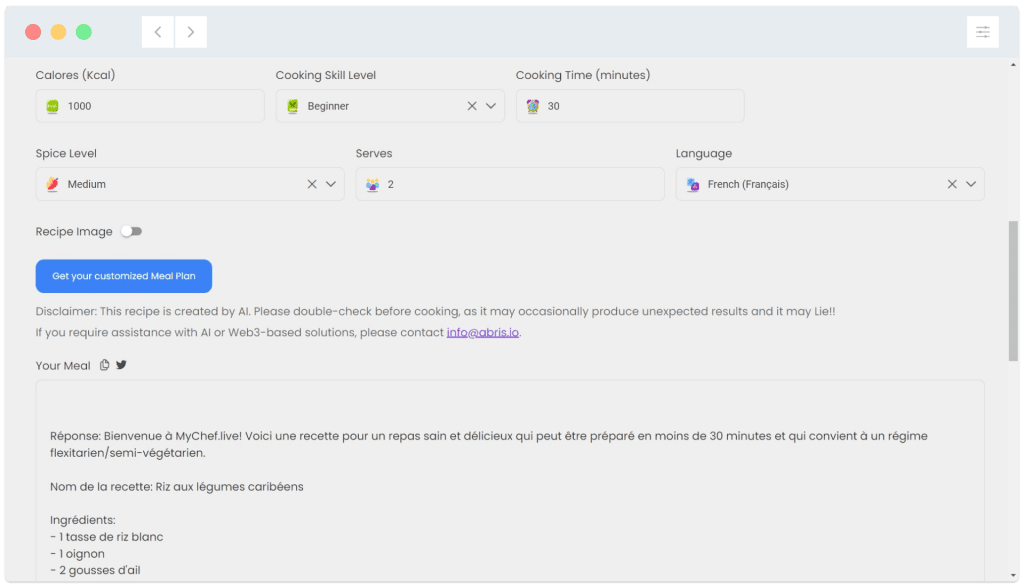Clear the Medium spice level selection
This screenshot has height=587, width=1024.
pyautogui.click(x=312, y=184)
